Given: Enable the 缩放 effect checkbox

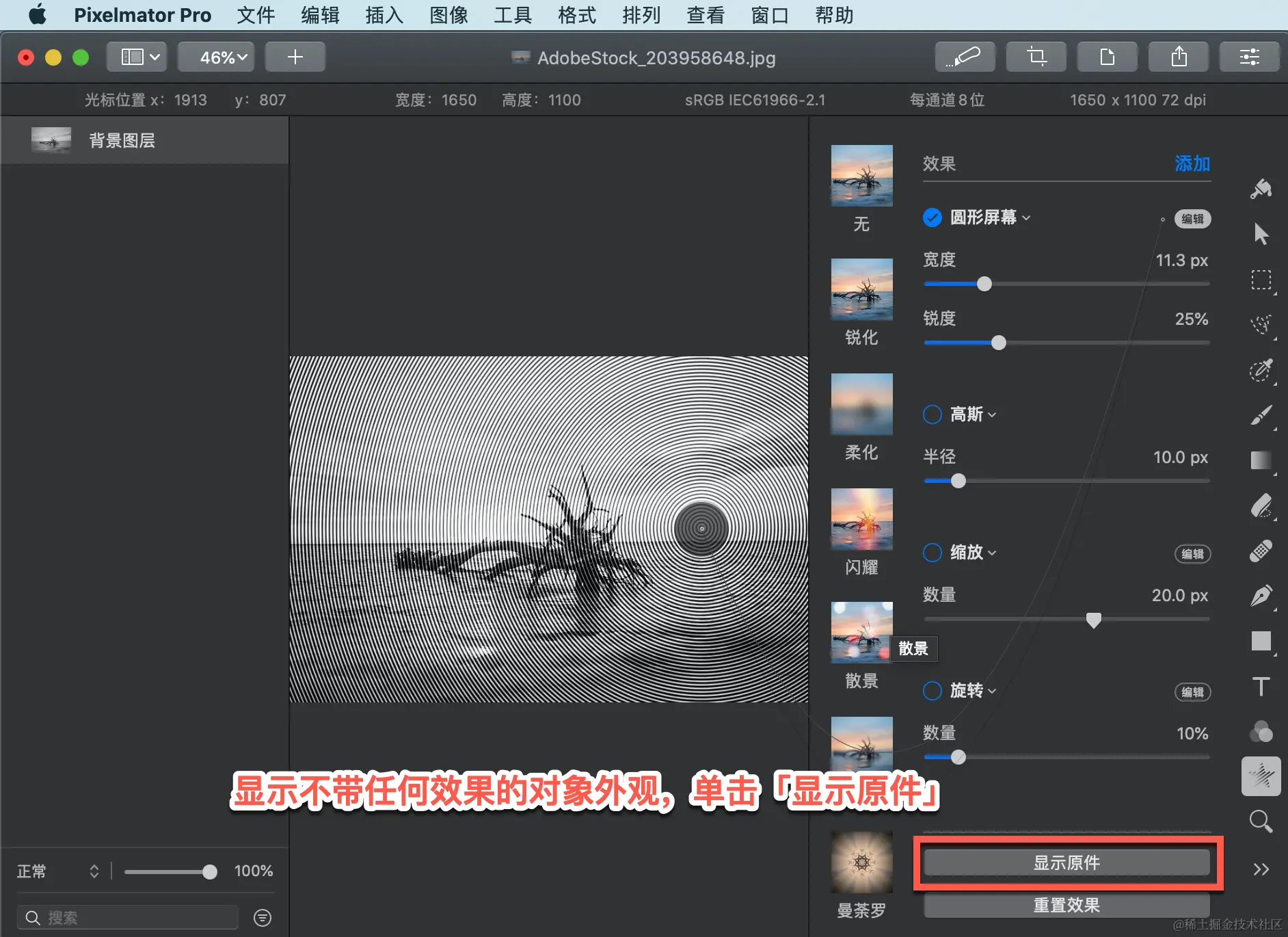Looking at the screenshot, I should pos(933,553).
